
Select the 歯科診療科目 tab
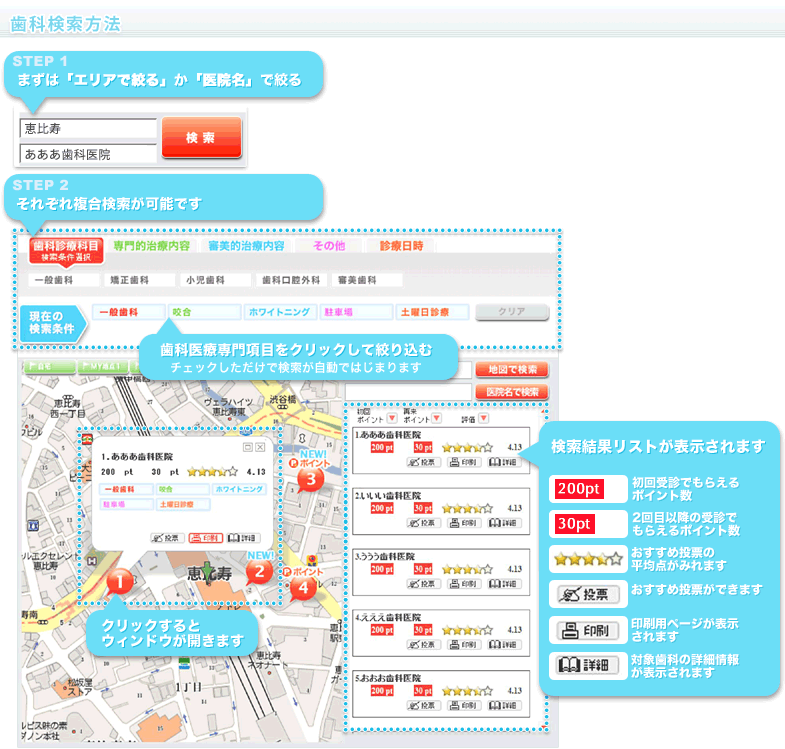pyautogui.click(x=66, y=250)
